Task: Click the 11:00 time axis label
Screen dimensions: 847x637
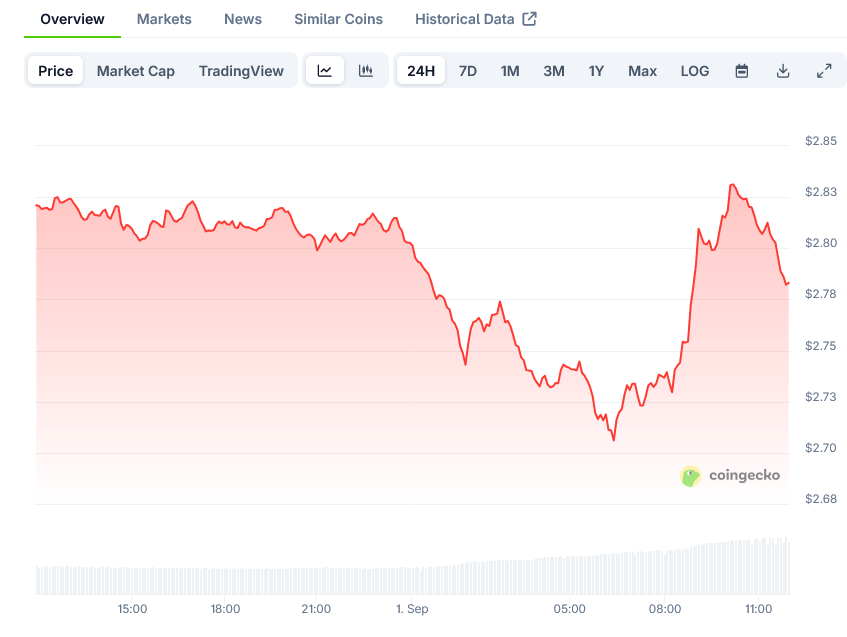Action: [x=758, y=609]
